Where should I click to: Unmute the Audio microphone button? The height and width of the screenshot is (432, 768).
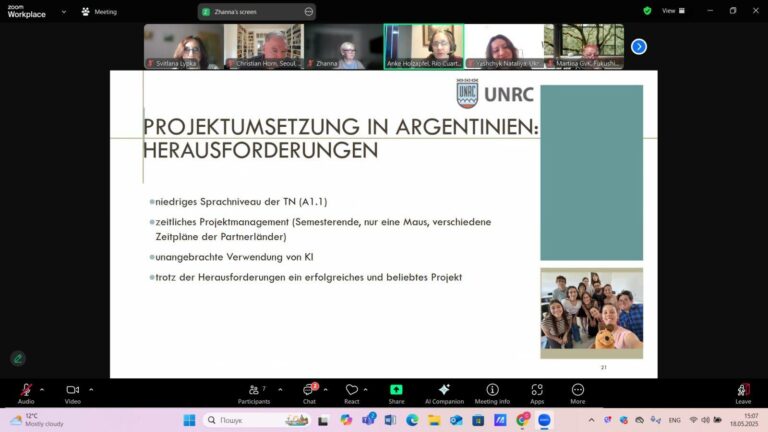[26, 393]
